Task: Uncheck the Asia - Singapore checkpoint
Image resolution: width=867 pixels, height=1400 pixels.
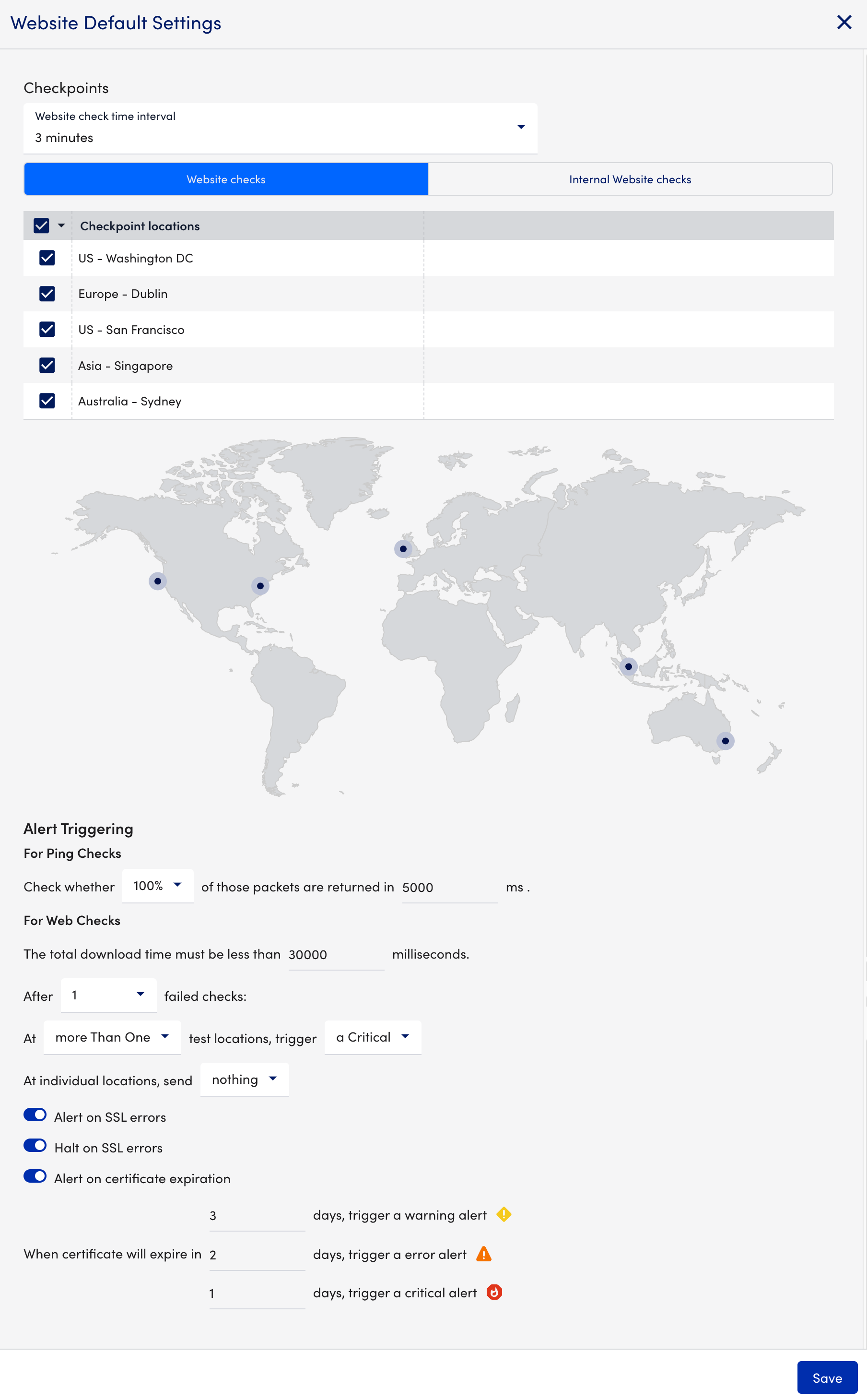Action: tap(47, 365)
